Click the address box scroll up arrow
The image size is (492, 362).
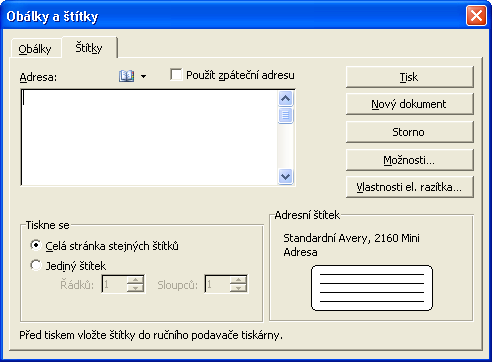pos(285,98)
